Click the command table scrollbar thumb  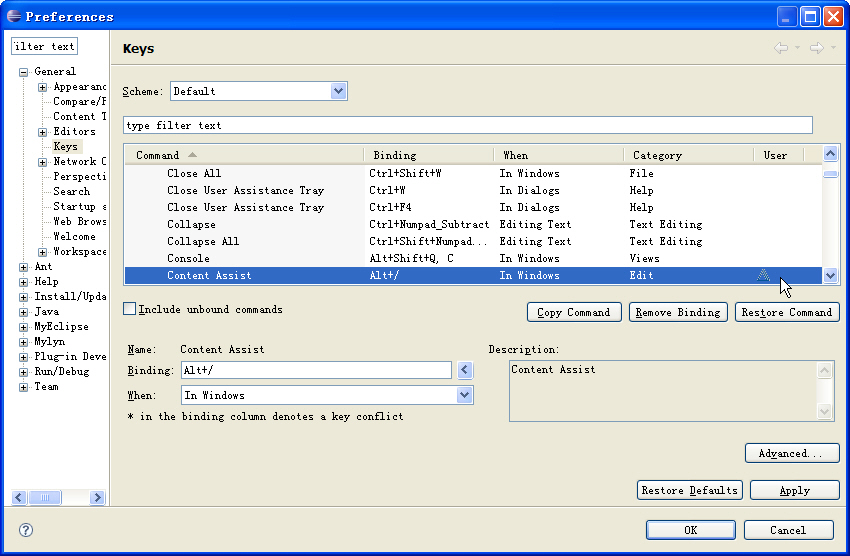[830, 174]
